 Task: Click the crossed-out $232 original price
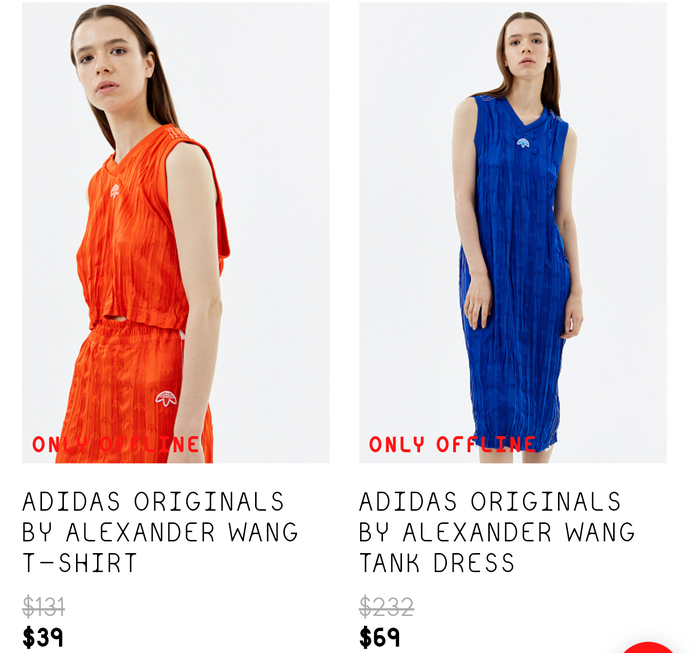click(x=386, y=607)
